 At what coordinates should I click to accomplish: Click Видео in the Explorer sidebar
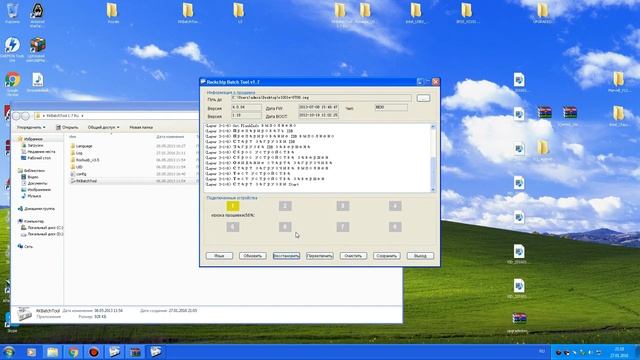click(x=29, y=177)
